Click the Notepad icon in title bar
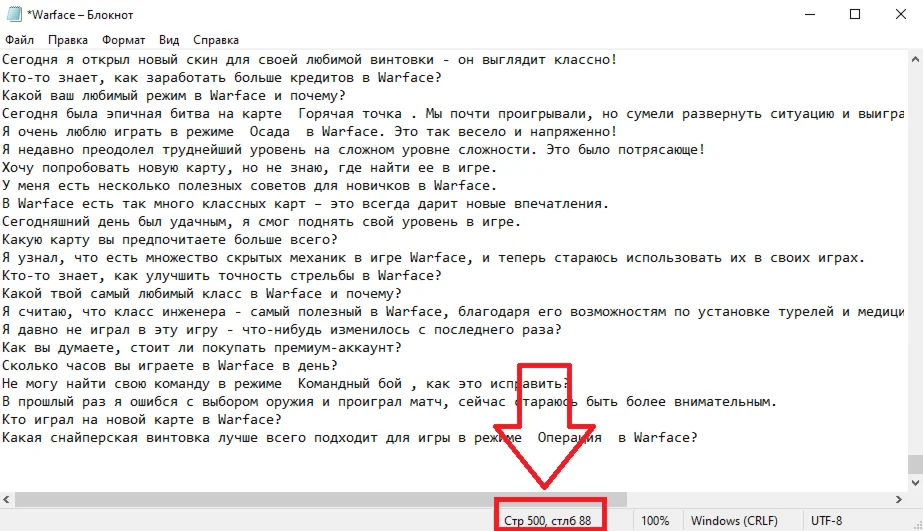 pyautogui.click(x=14, y=14)
